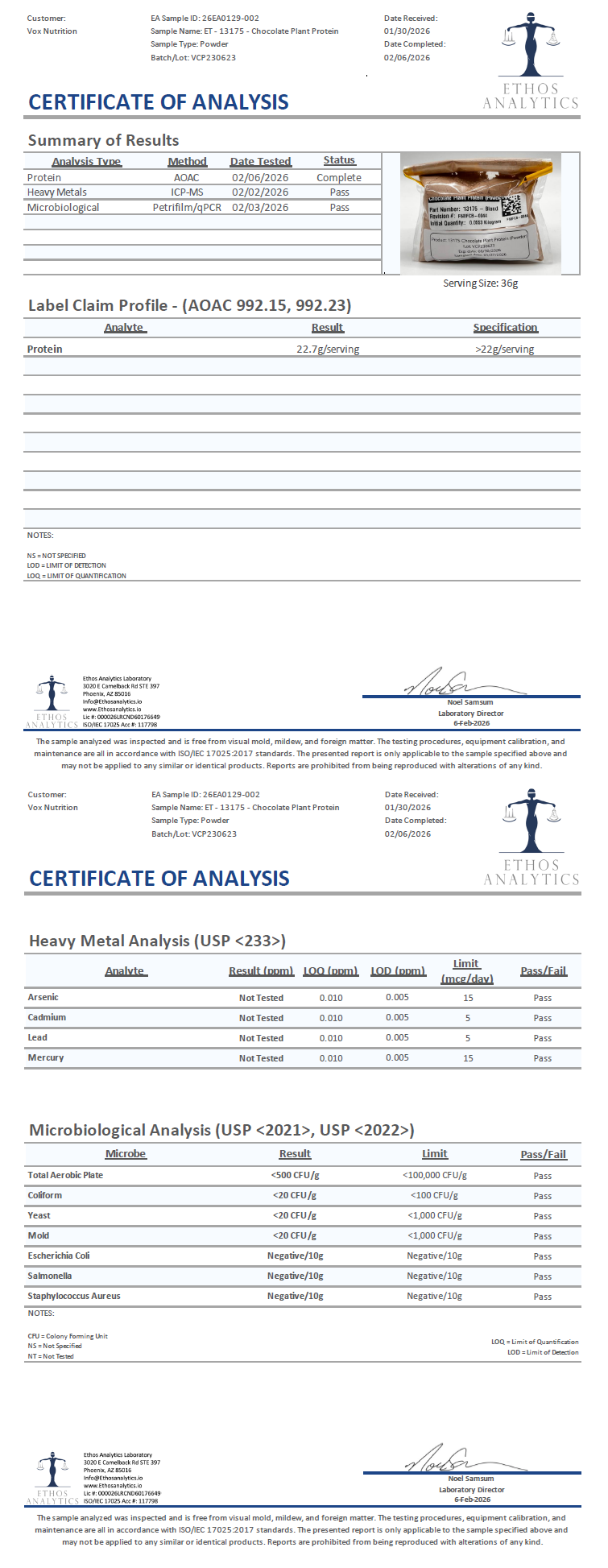Select the "<100 CFU/g" coliform limit
Viewport: 608px width, 1568px height.
[435, 1196]
